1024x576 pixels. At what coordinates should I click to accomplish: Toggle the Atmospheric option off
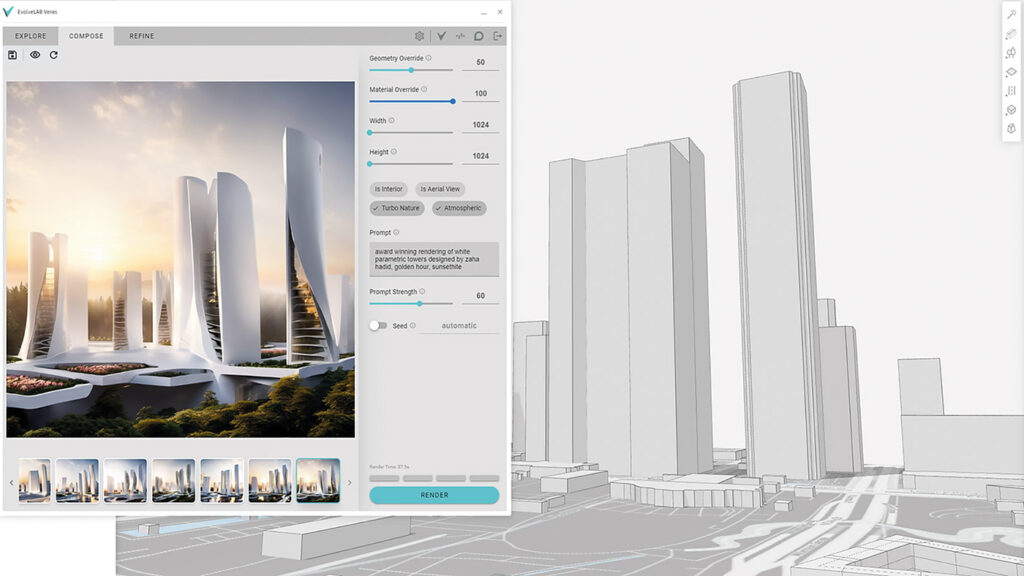[459, 208]
